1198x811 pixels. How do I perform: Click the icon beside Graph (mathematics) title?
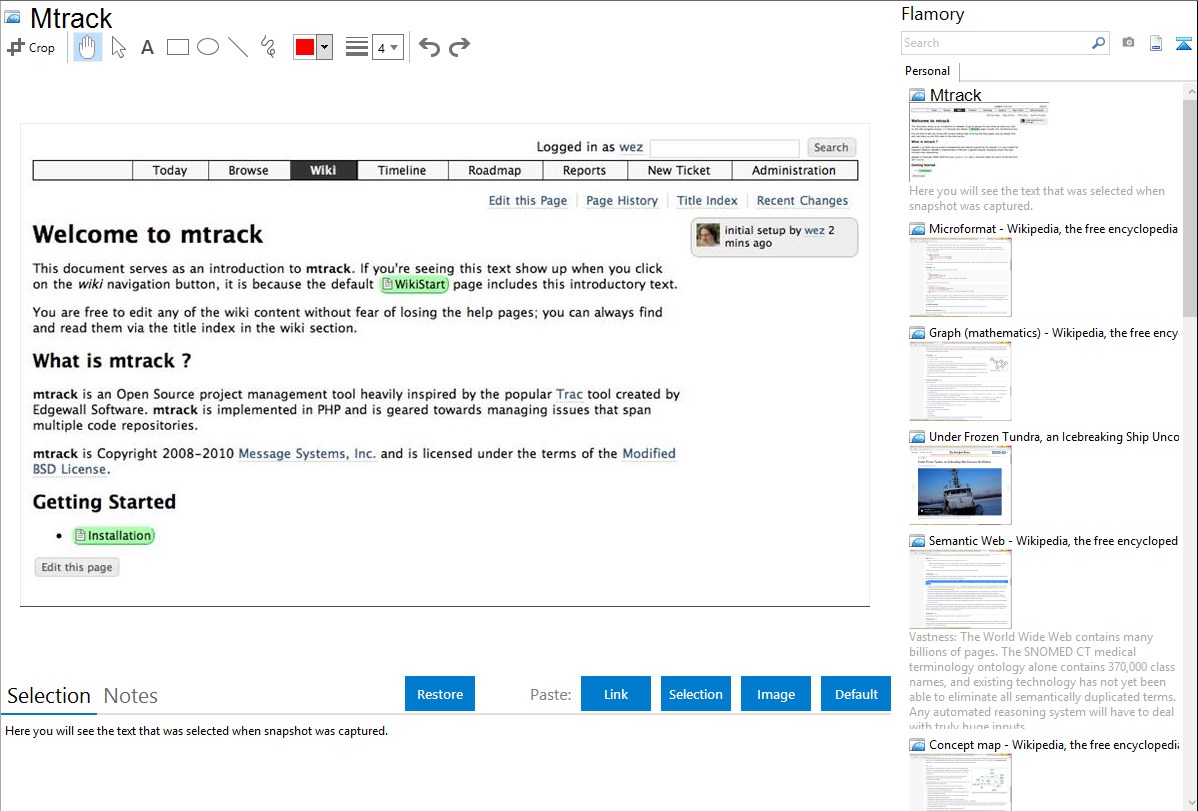coord(918,333)
